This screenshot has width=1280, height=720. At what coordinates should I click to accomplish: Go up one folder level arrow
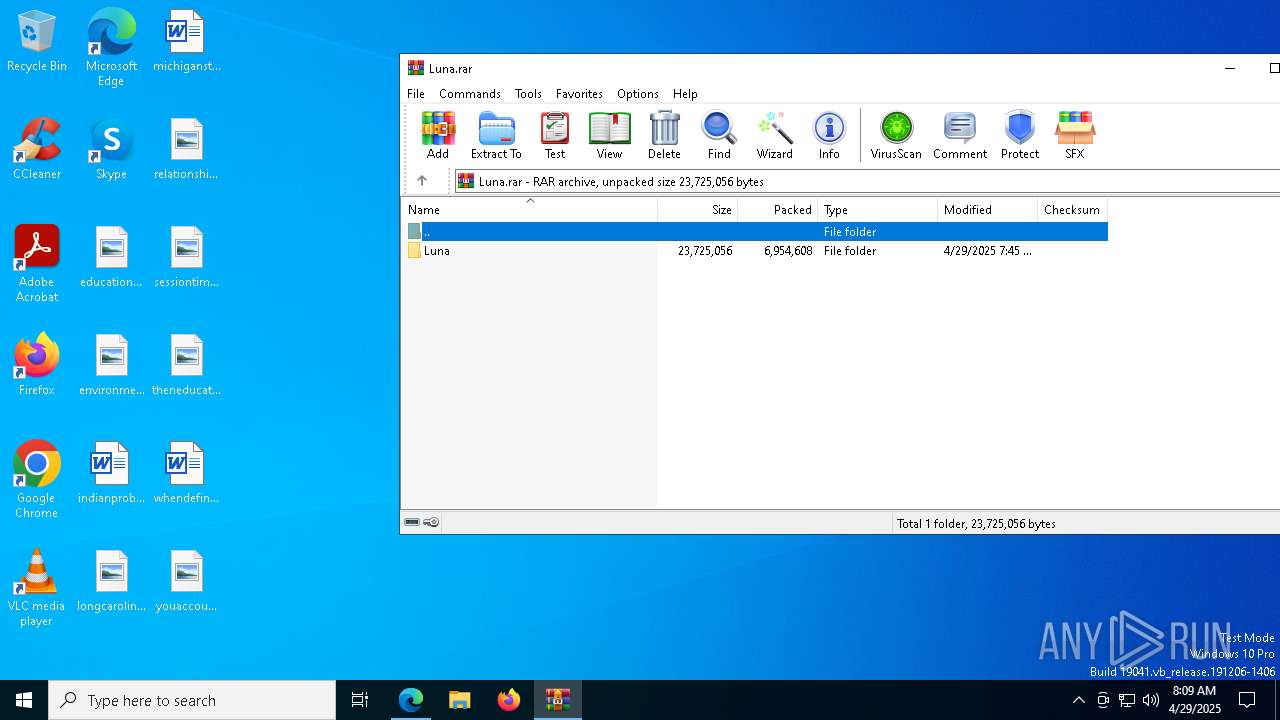pos(422,181)
